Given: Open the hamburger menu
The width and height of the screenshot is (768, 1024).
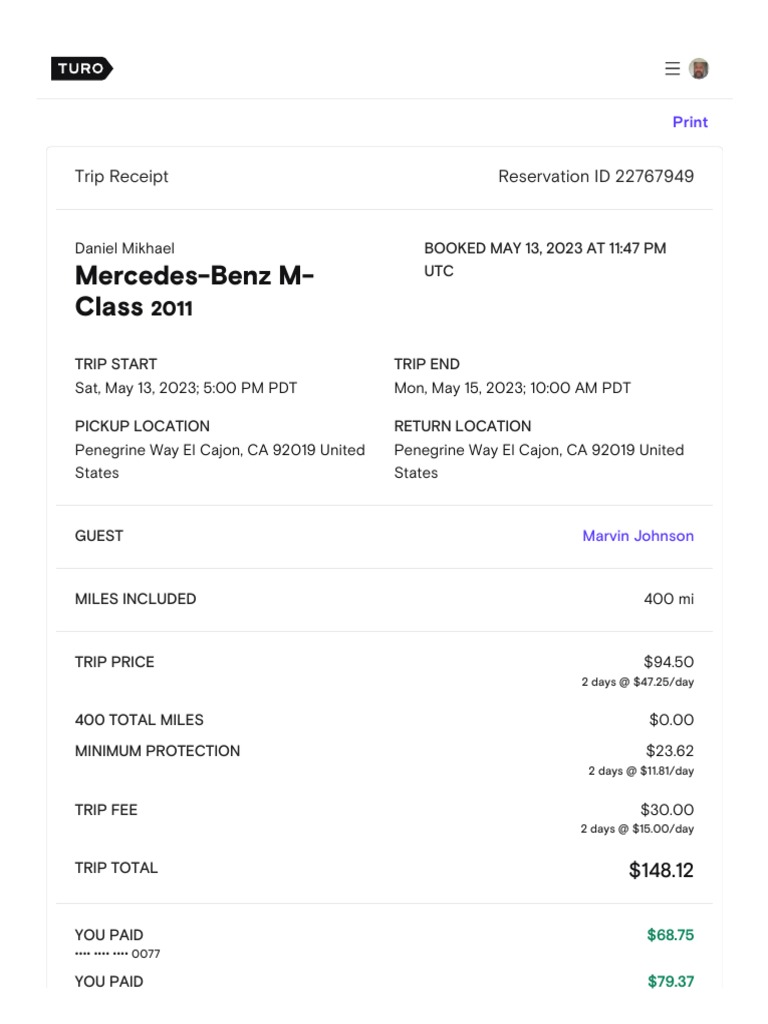Looking at the screenshot, I should [672, 69].
